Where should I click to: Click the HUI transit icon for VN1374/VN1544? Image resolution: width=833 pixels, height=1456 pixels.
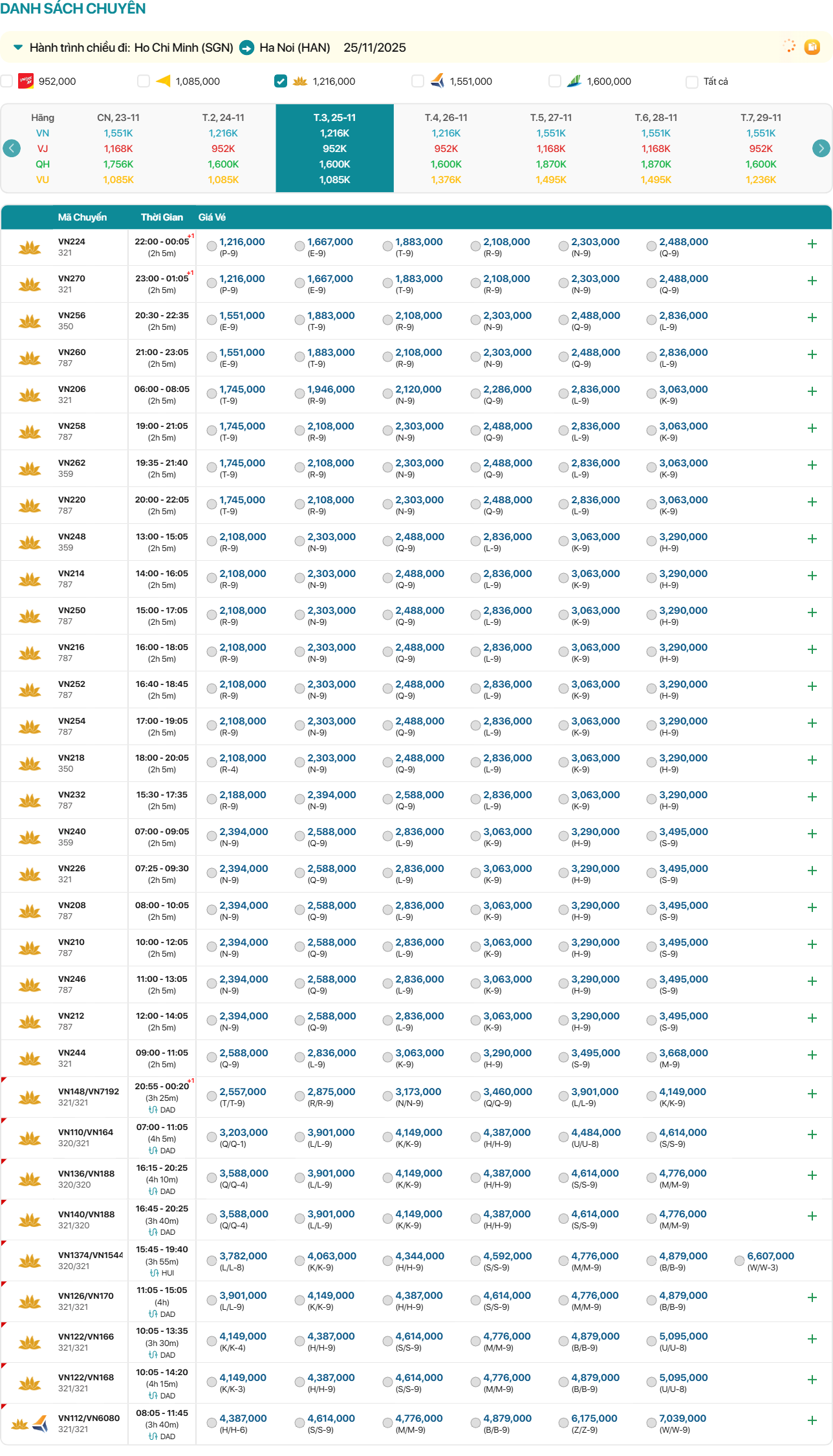pos(154,1272)
